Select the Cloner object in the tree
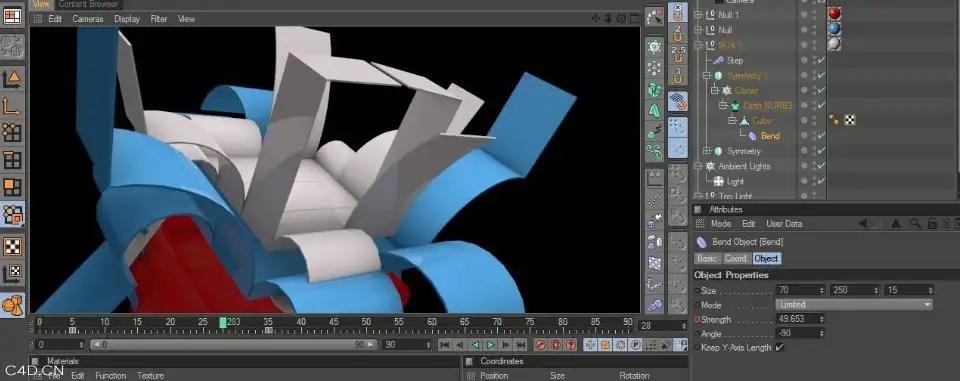The width and height of the screenshot is (960, 381). [x=746, y=91]
